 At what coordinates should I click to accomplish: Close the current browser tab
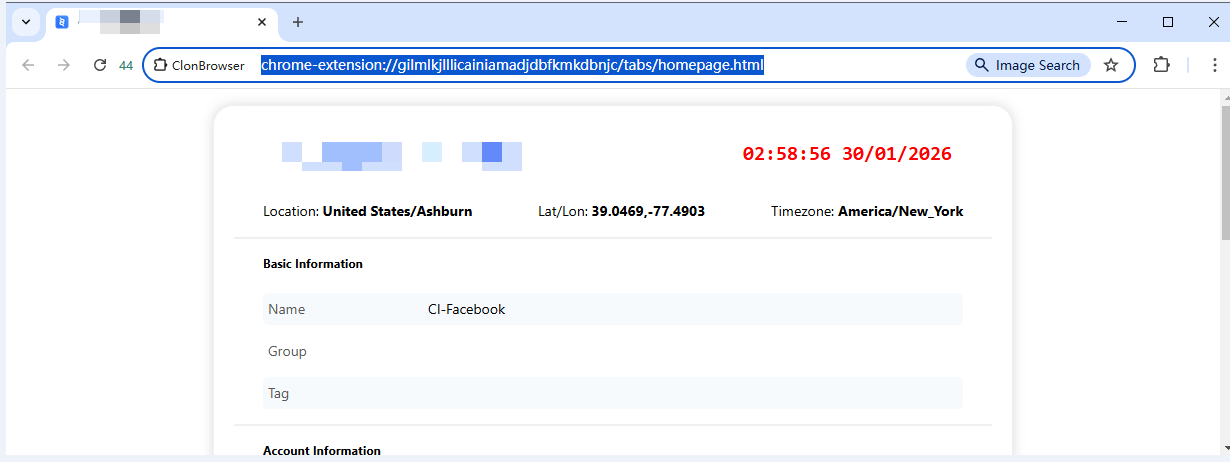tap(262, 22)
